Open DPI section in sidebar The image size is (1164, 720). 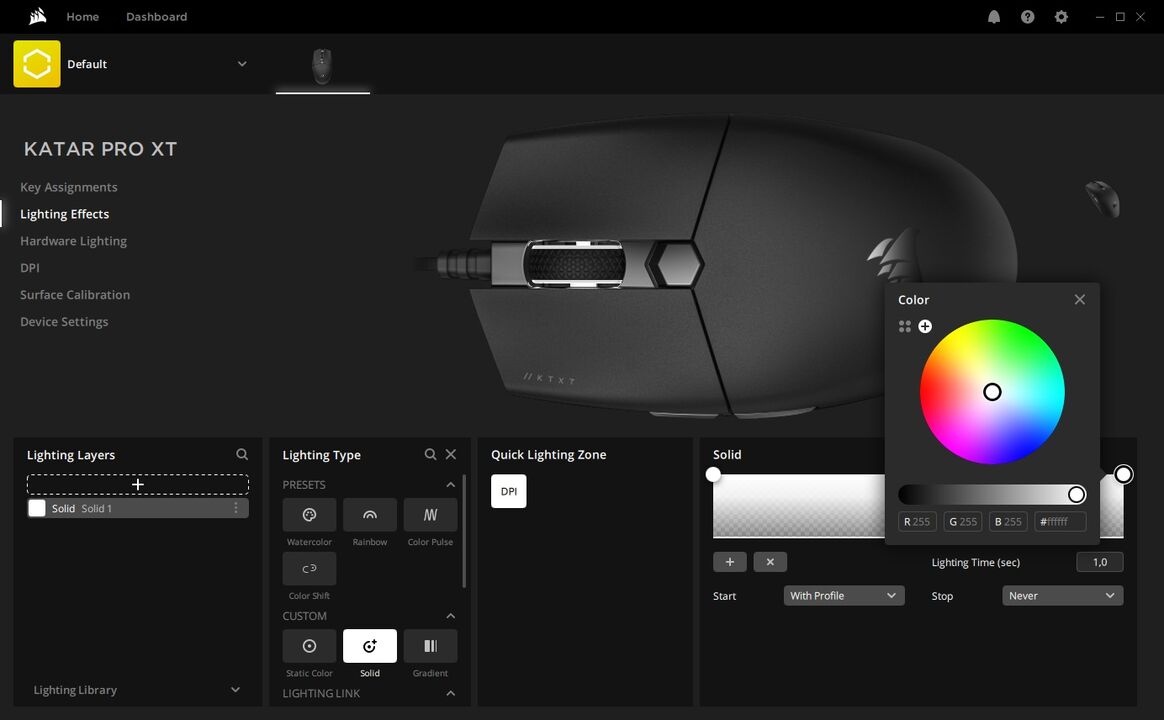tap(30, 268)
